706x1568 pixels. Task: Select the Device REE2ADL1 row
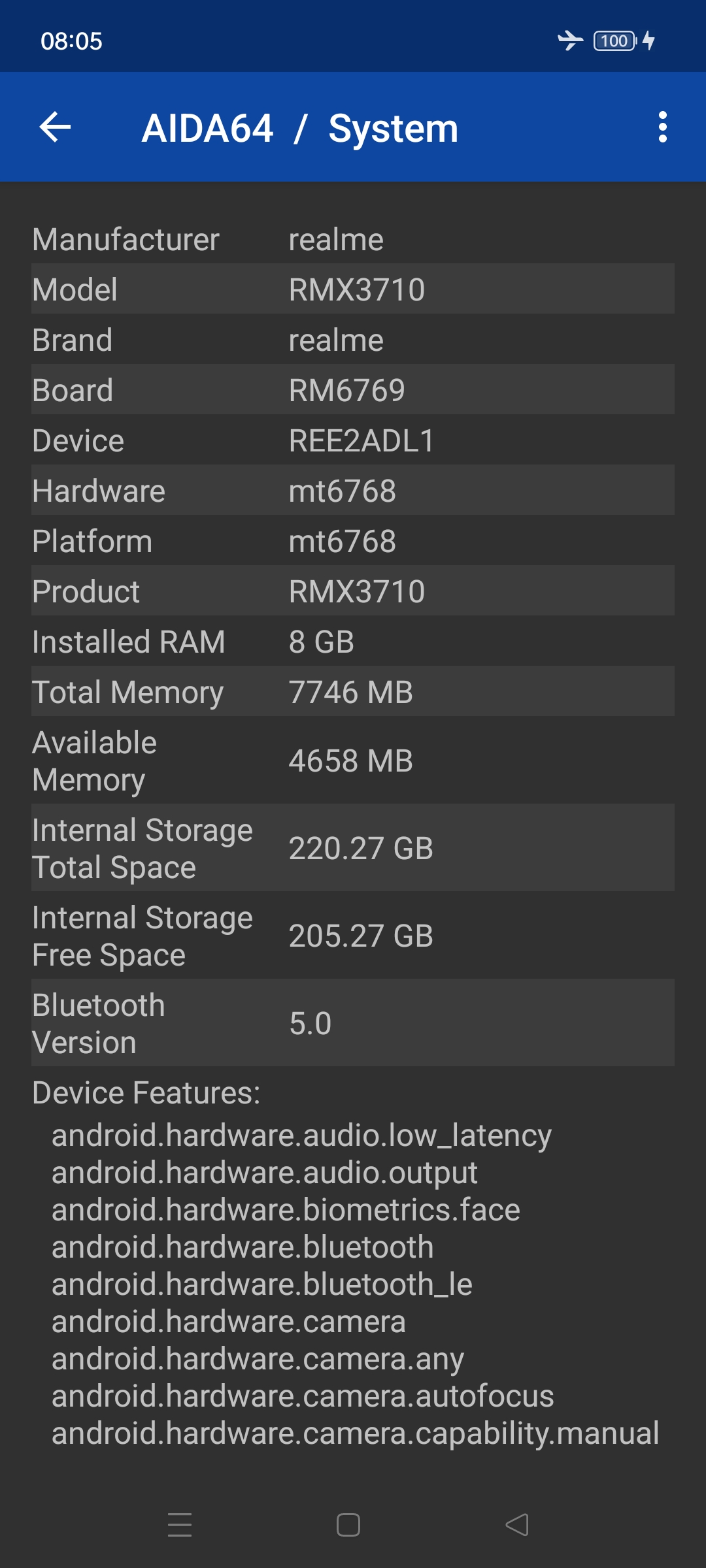coord(353,440)
